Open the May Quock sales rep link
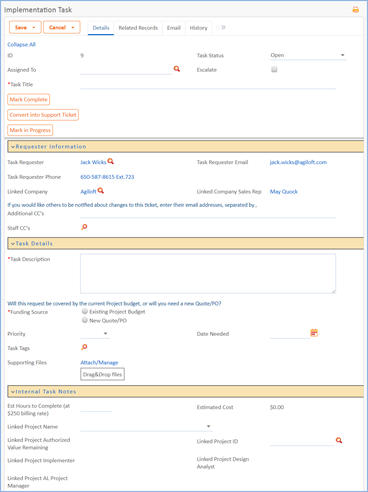Image resolution: width=368 pixels, height=492 pixels. pyautogui.click(x=284, y=192)
